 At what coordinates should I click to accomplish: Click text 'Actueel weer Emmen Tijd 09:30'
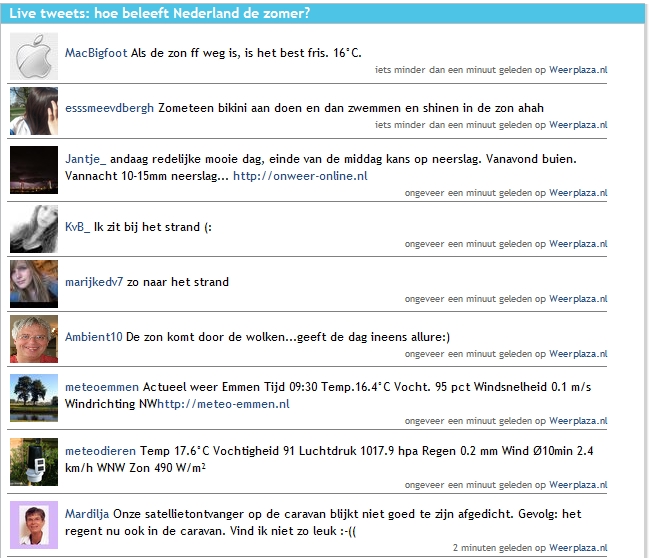[x=230, y=387]
